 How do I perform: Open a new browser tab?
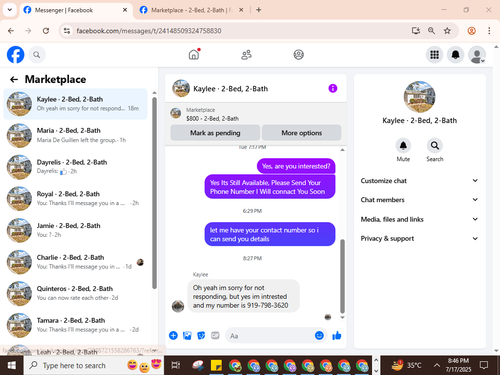click(259, 10)
